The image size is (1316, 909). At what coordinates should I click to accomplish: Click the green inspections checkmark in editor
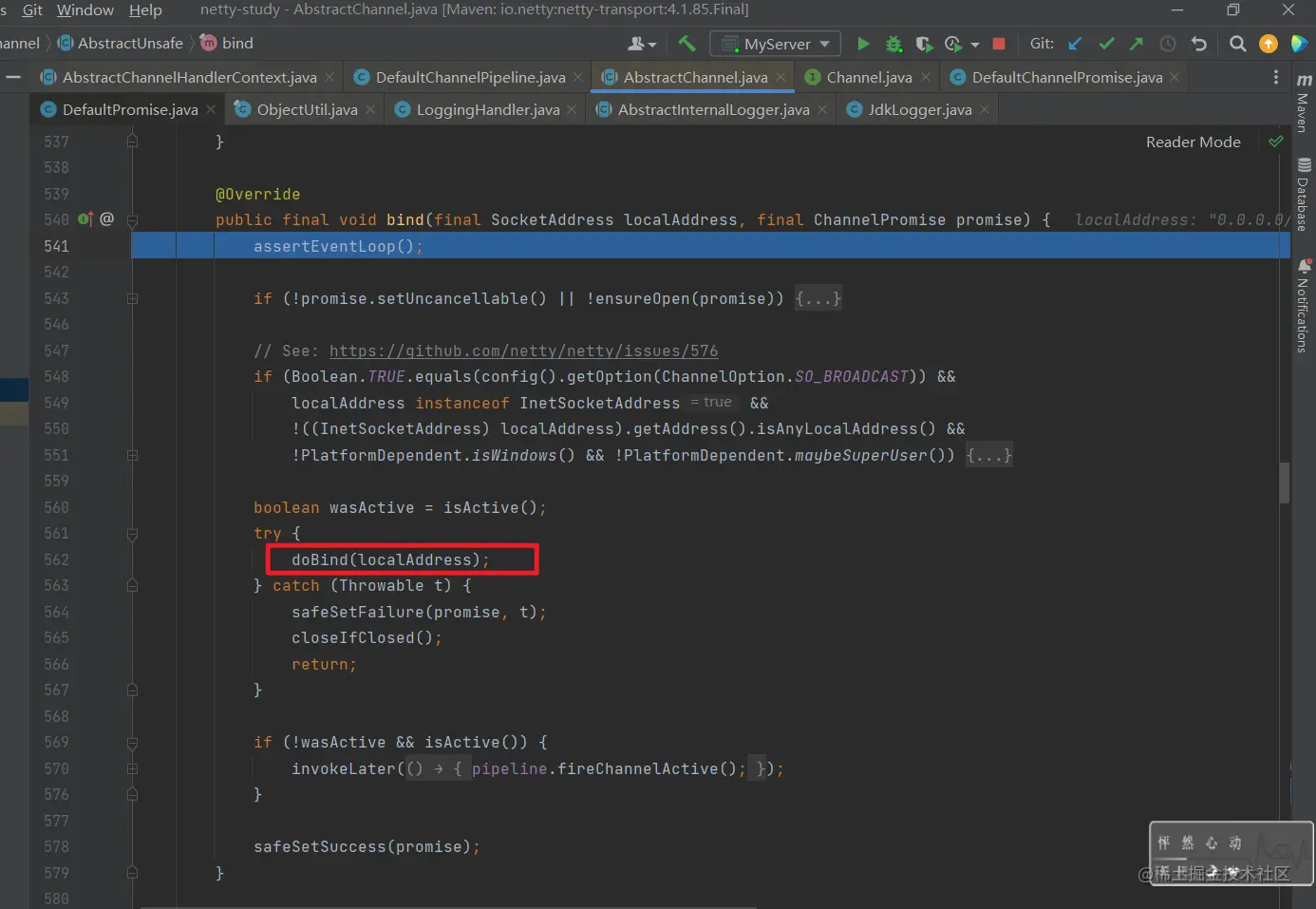click(1275, 142)
